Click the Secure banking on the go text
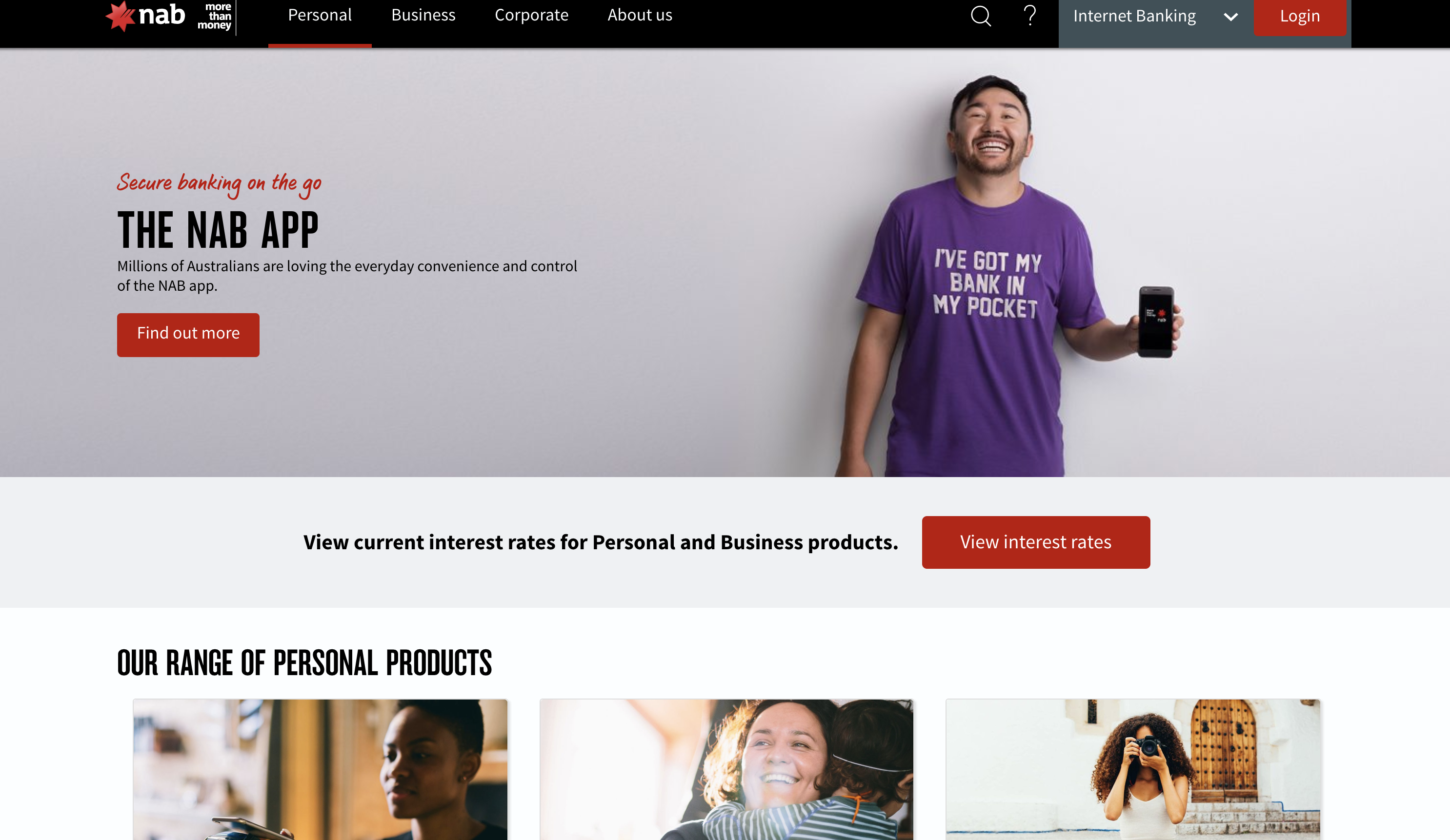 pyautogui.click(x=219, y=184)
